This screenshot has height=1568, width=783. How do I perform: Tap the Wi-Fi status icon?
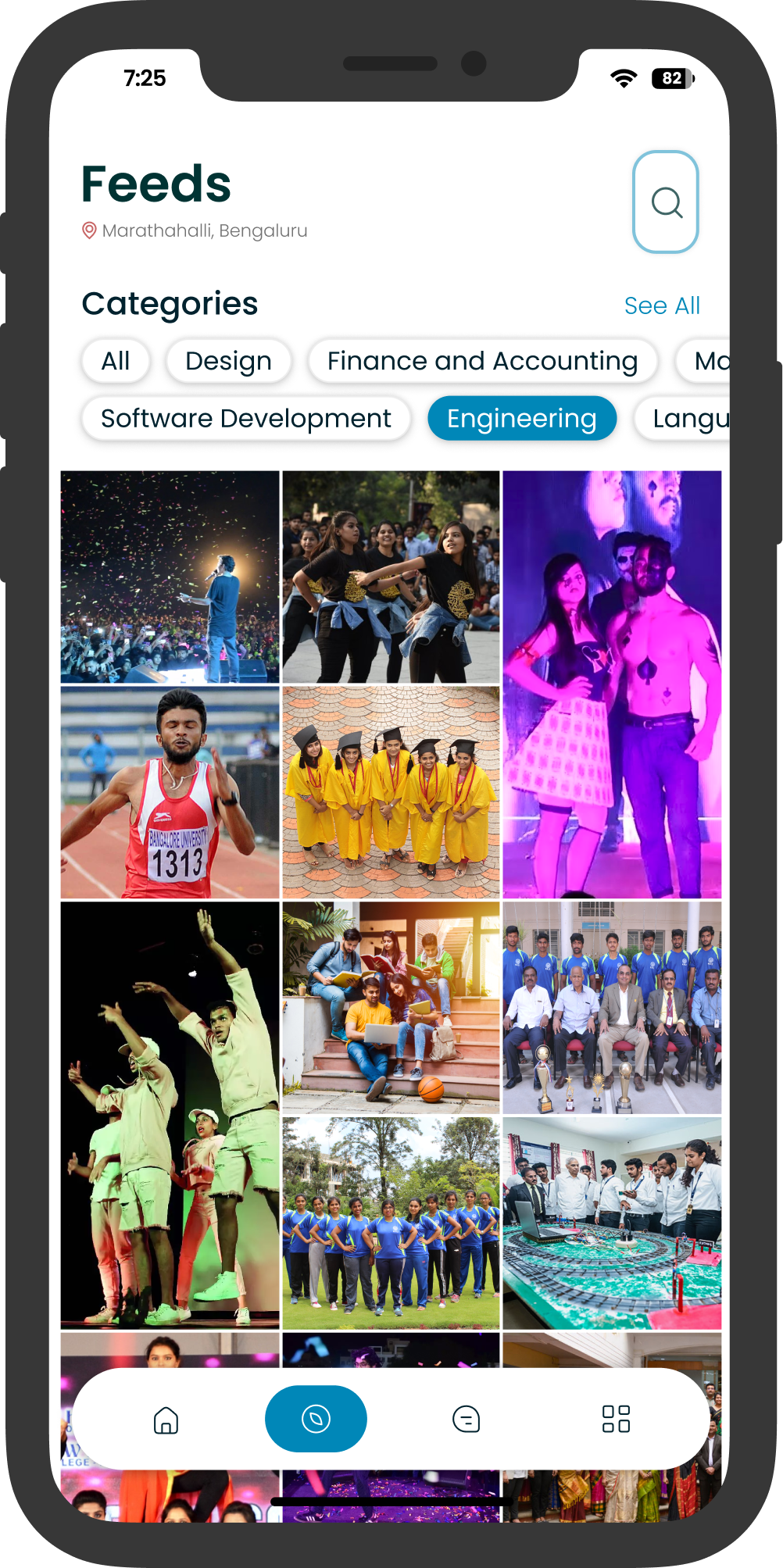[623, 78]
